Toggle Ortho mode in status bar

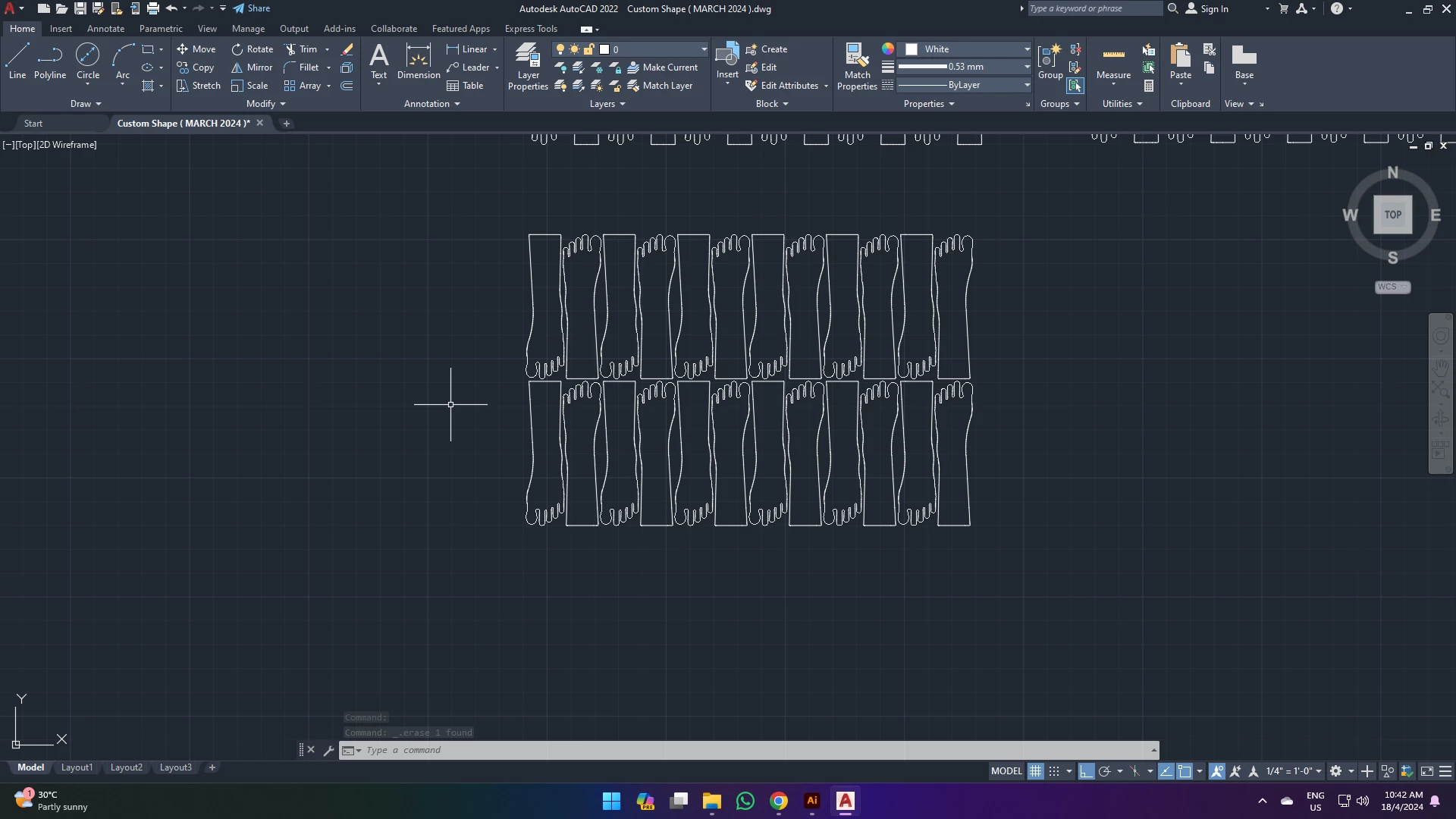click(1086, 771)
